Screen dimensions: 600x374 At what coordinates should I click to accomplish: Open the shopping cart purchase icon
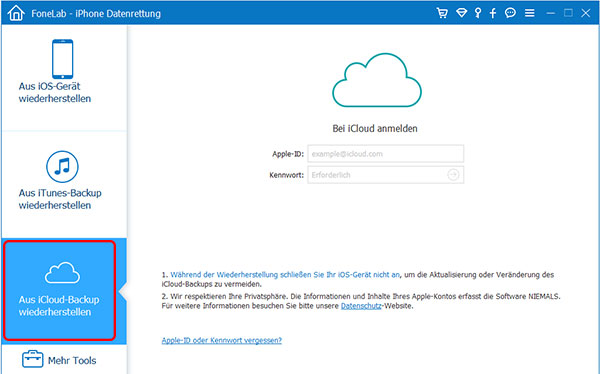click(442, 13)
